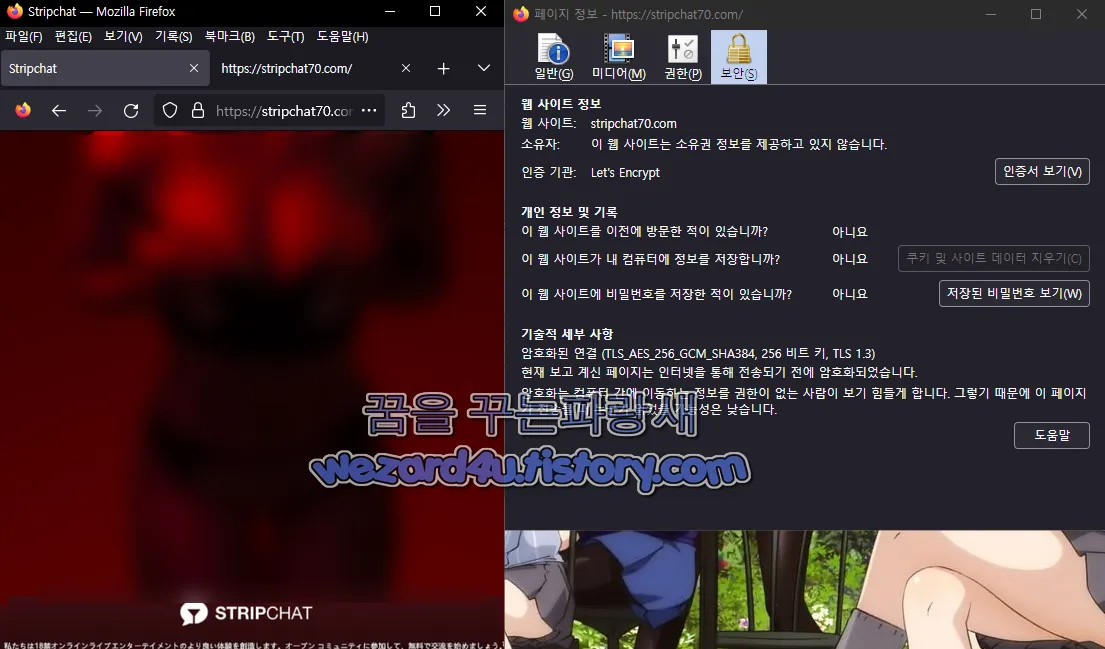Open the 북마크(B) menu

228,36
